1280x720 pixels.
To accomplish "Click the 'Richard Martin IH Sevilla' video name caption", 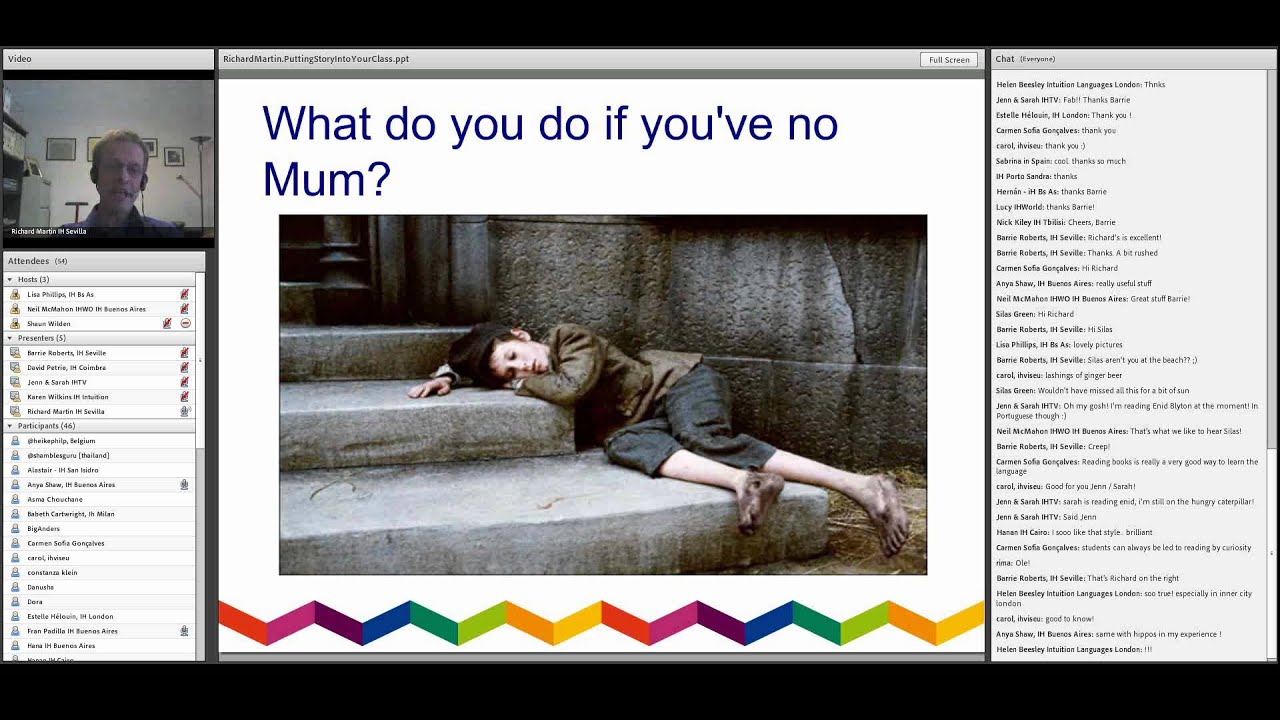I will coord(49,231).
